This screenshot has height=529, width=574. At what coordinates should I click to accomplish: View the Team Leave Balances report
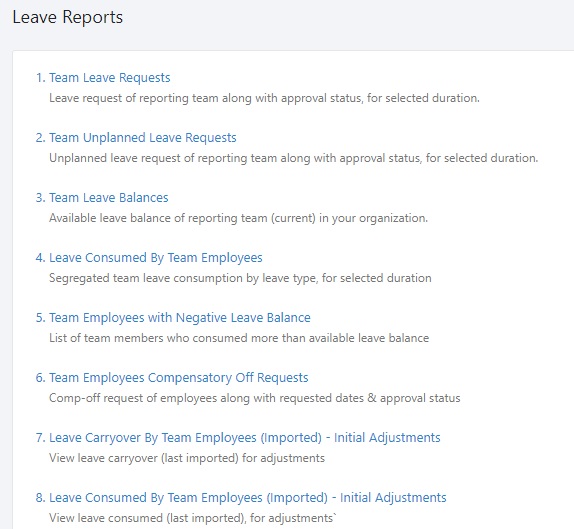point(109,198)
